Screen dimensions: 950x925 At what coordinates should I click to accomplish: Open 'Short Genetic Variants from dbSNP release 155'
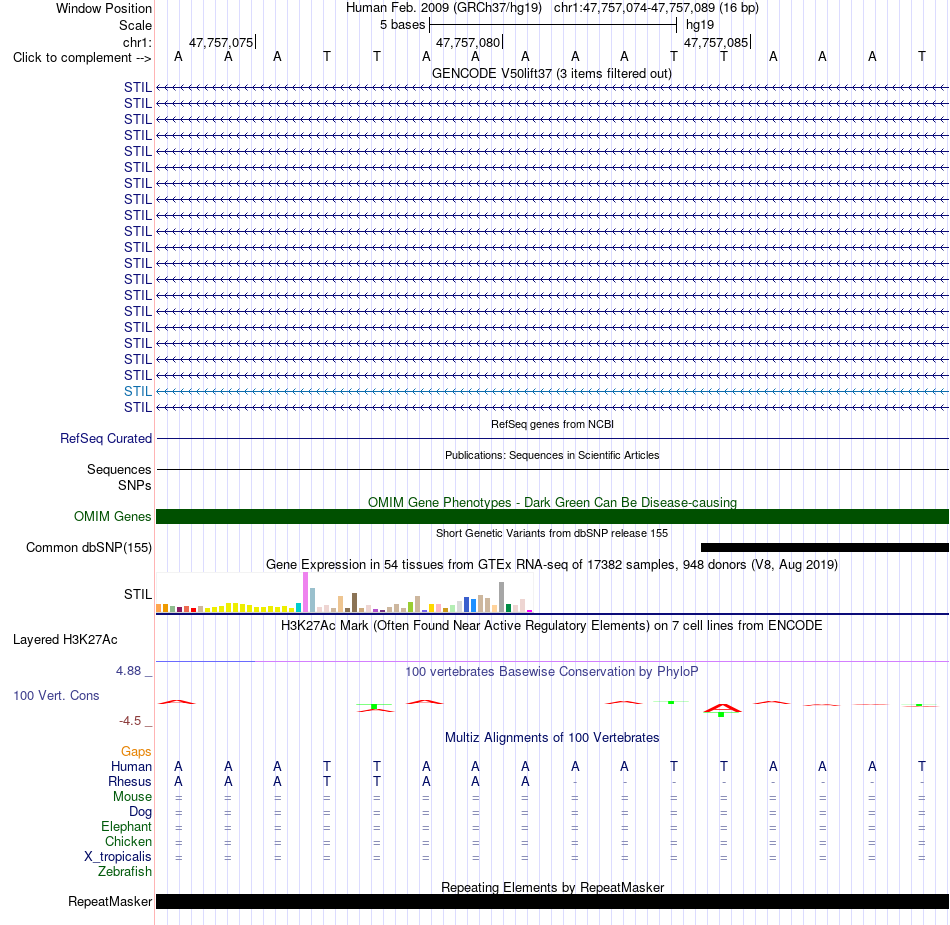coord(552,533)
